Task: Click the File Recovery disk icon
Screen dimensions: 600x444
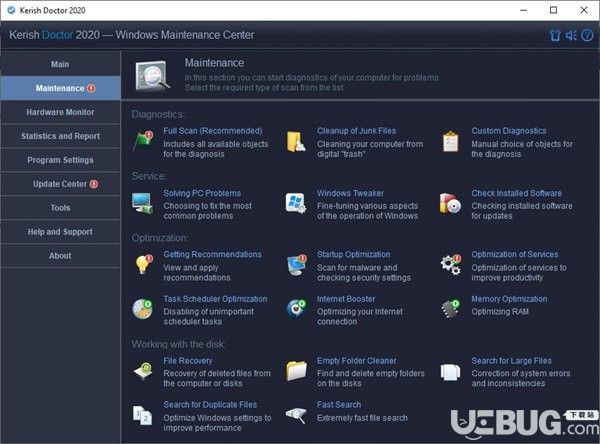Action: point(143,371)
